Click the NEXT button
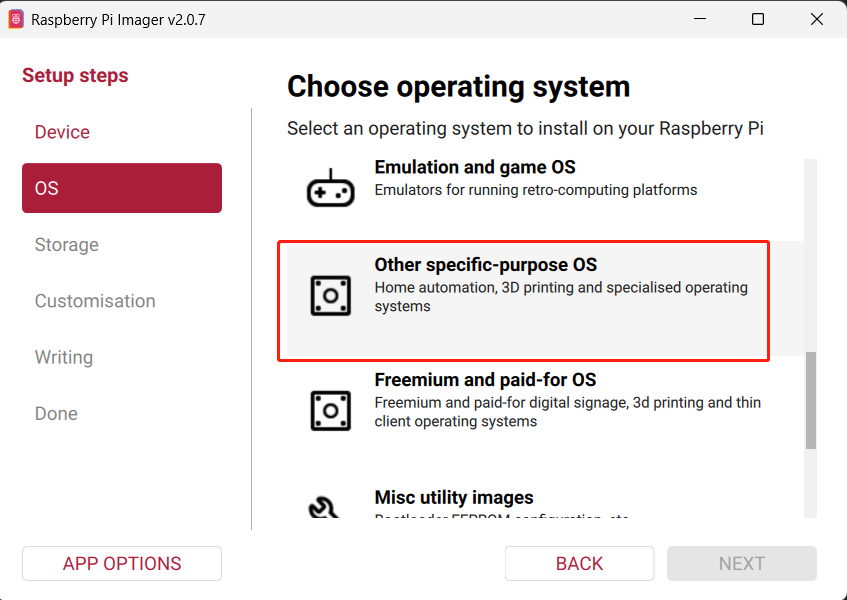The height and width of the screenshot is (600, 847). (742, 563)
